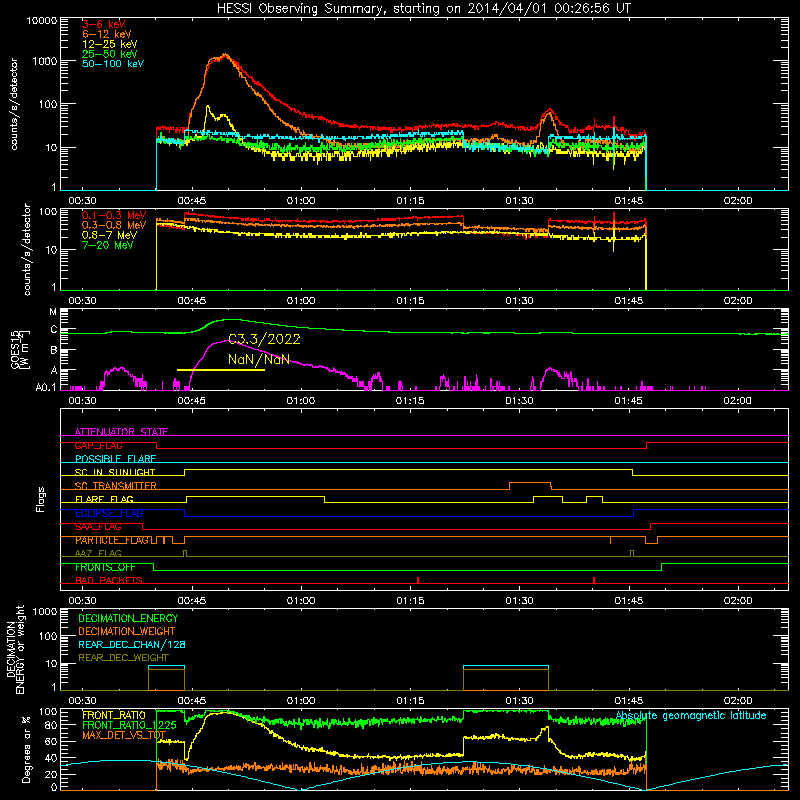Click the SC_IN_SUNLIGHT flag label
This screenshot has width=800, height=800.
(x=115, y=472)
